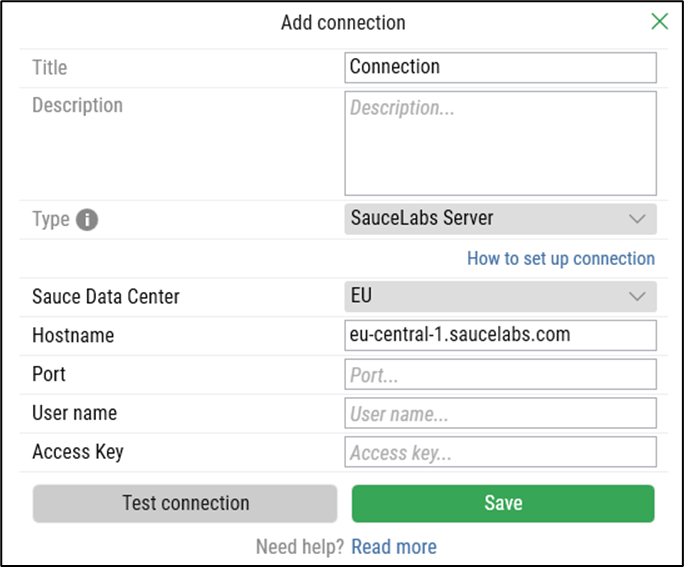
Task: Focus the User name input field
Action: (x=500, y=413)
